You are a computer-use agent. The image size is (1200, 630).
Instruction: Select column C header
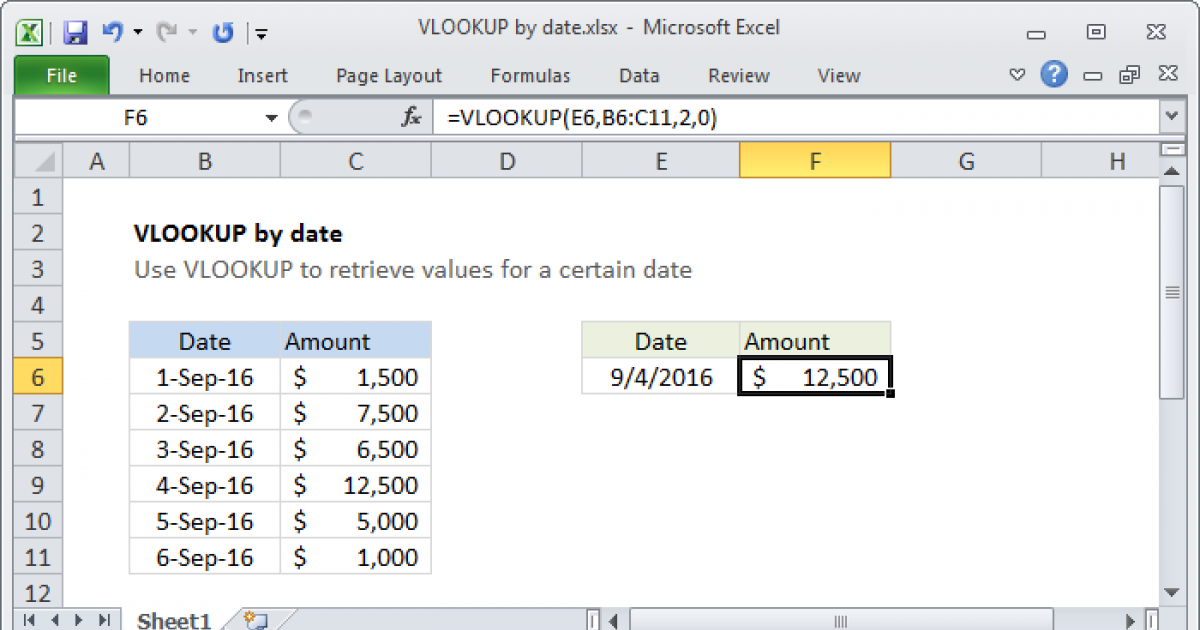point(356,161)
